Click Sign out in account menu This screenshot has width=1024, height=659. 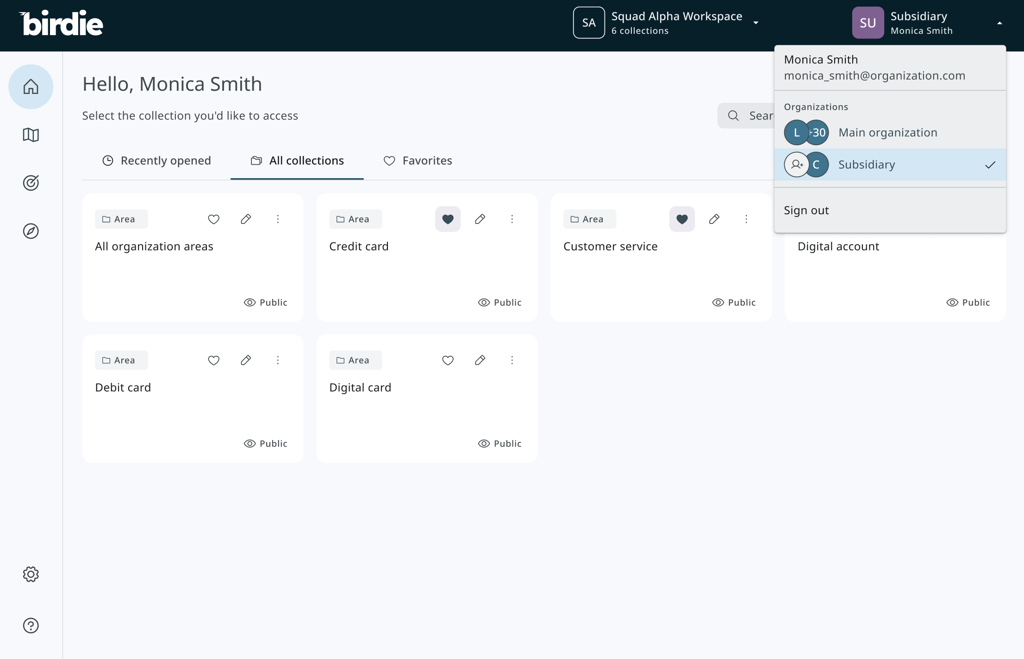[x=806, y=210]
